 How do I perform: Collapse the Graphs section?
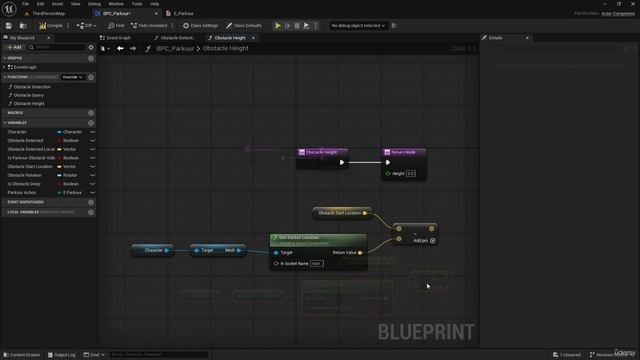(x=5, y=58)
